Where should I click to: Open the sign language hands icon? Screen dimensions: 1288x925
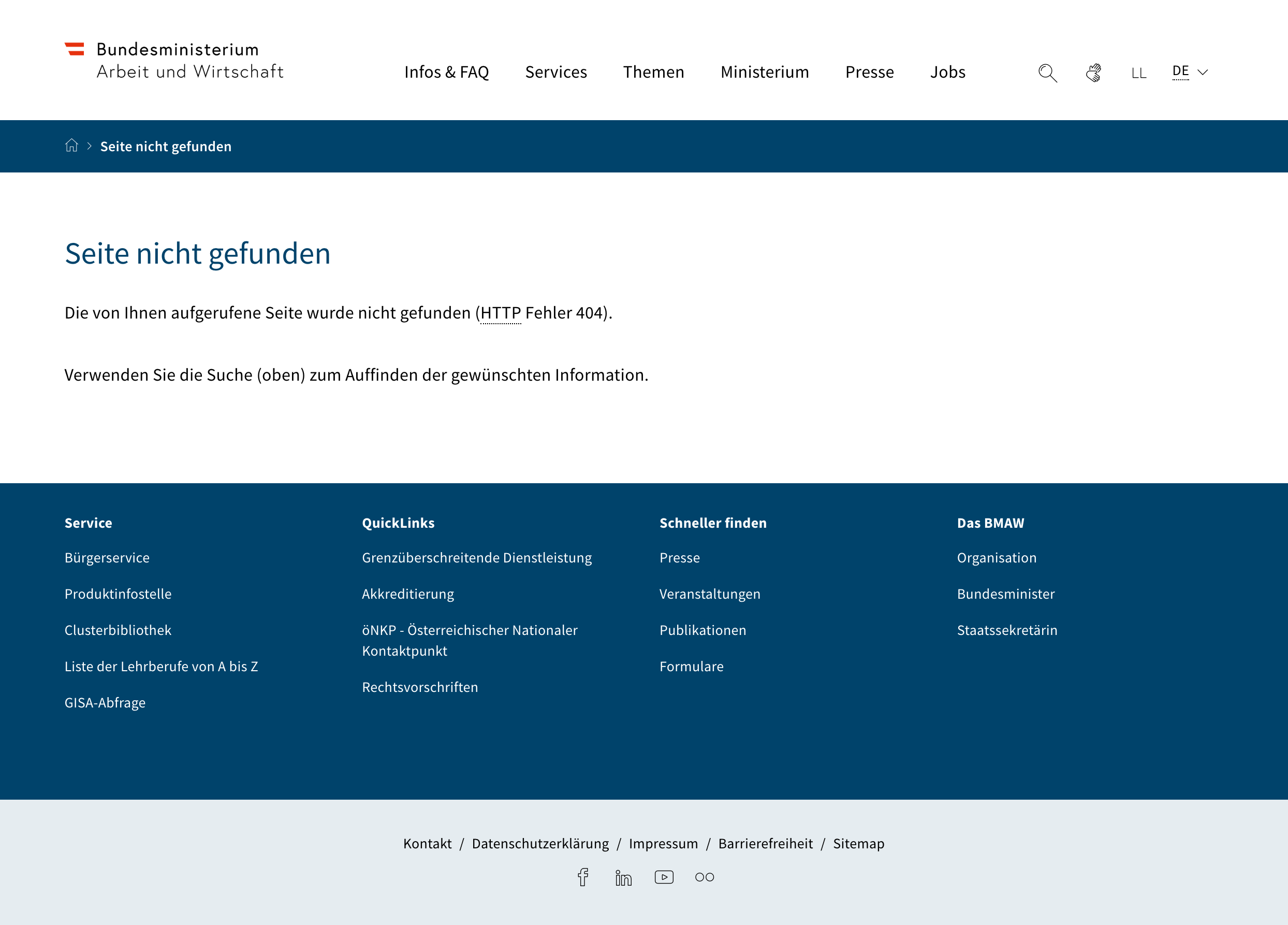(1094, 73)
